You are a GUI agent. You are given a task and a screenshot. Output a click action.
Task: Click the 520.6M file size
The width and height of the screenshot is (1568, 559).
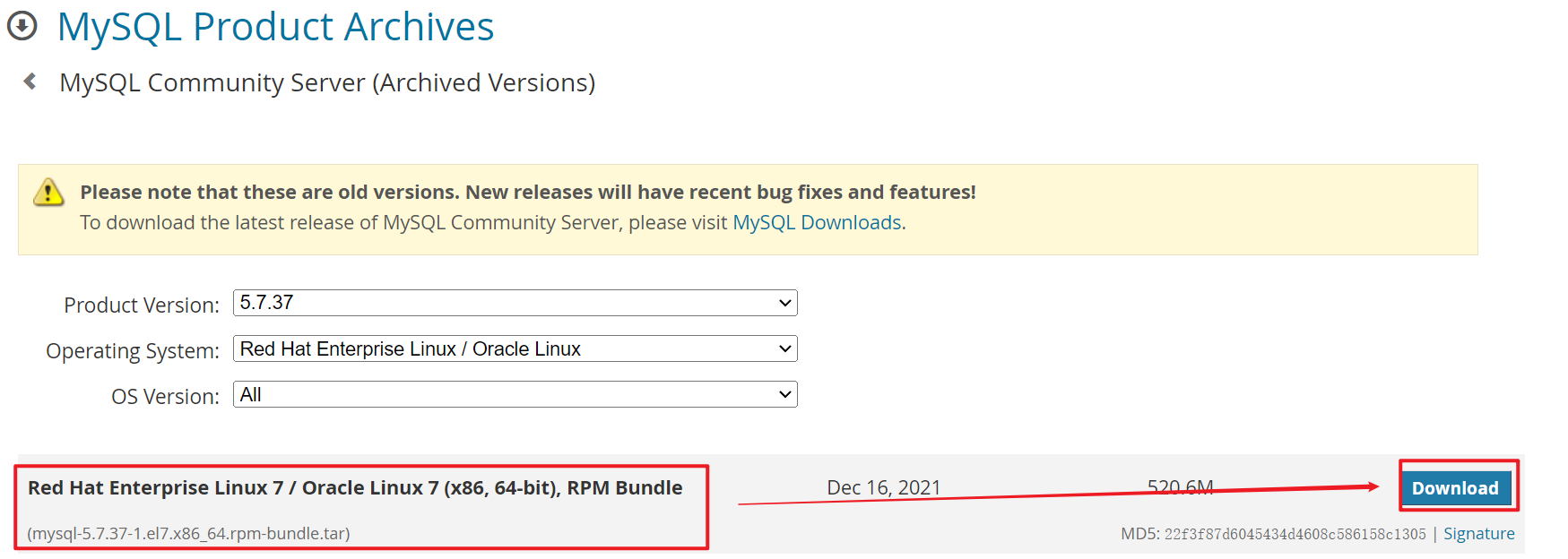click(1180, 487)
